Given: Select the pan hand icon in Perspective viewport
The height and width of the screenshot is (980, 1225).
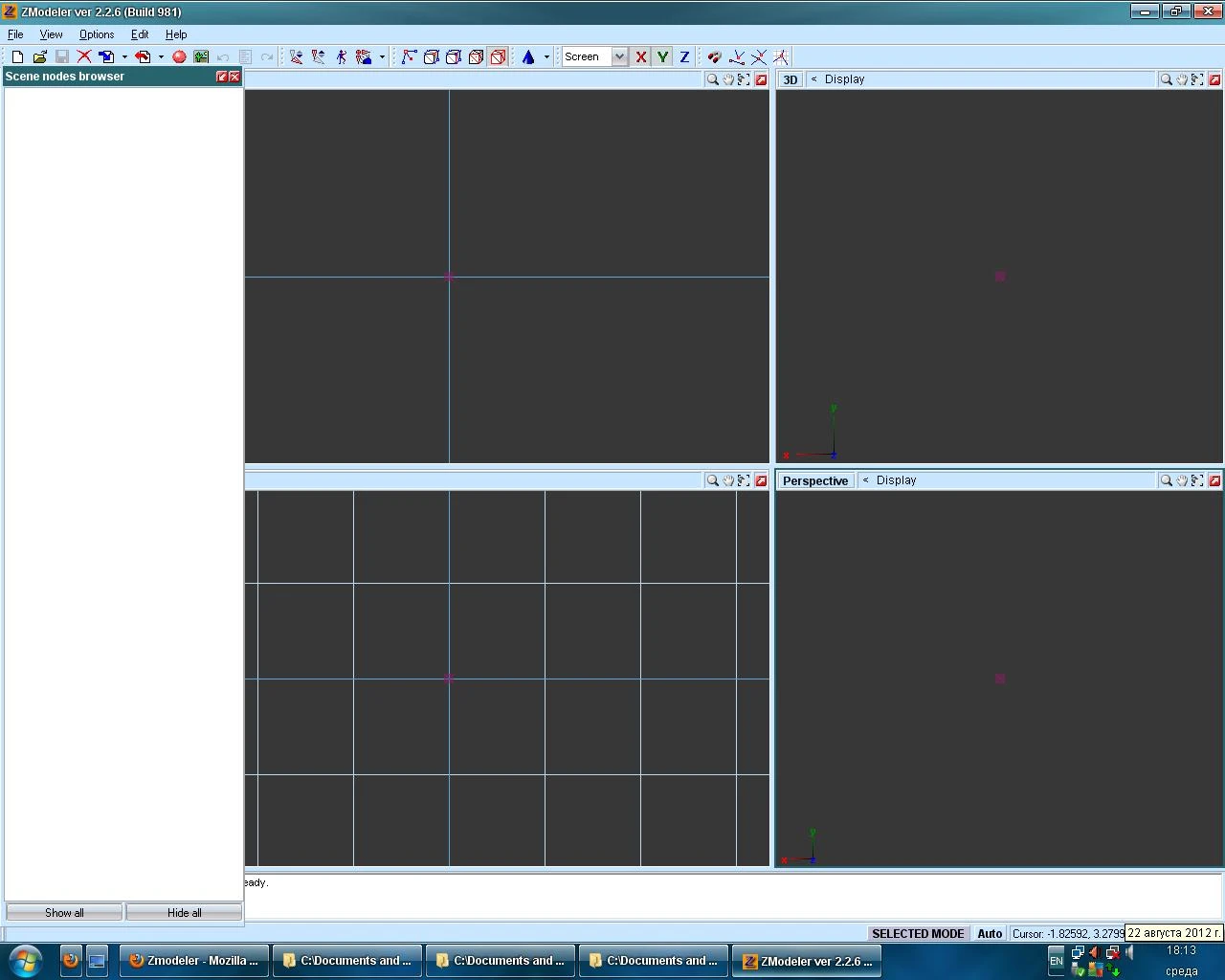Looking at the screenshot, I should (1181, 479).
